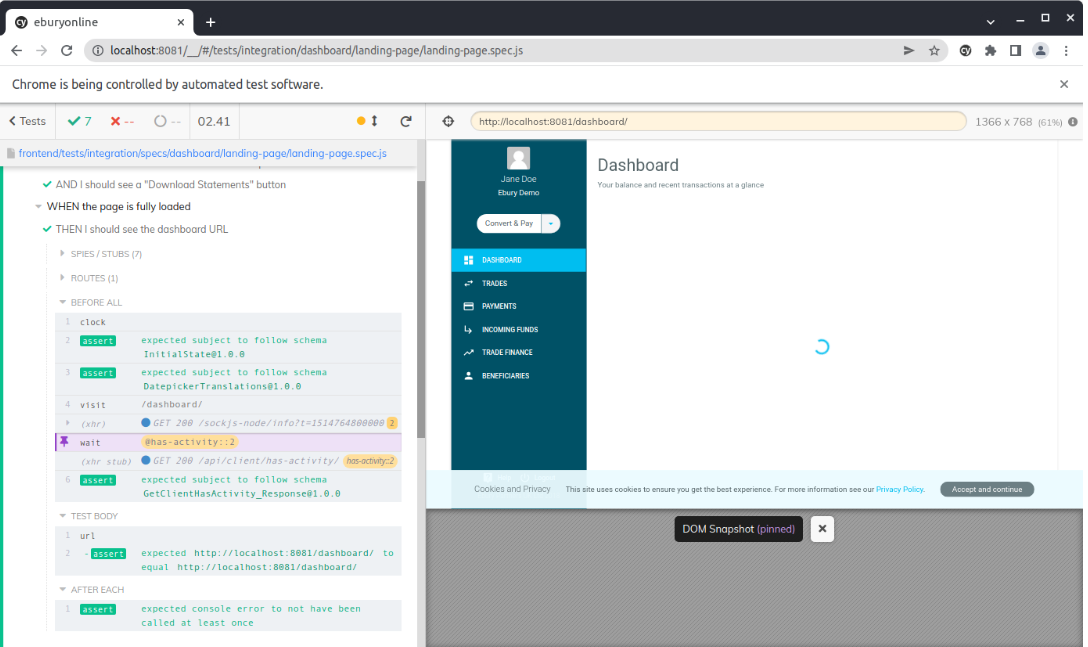
Task: Click Jane Doe user avatar in sidebar
Action: [518, 158]
